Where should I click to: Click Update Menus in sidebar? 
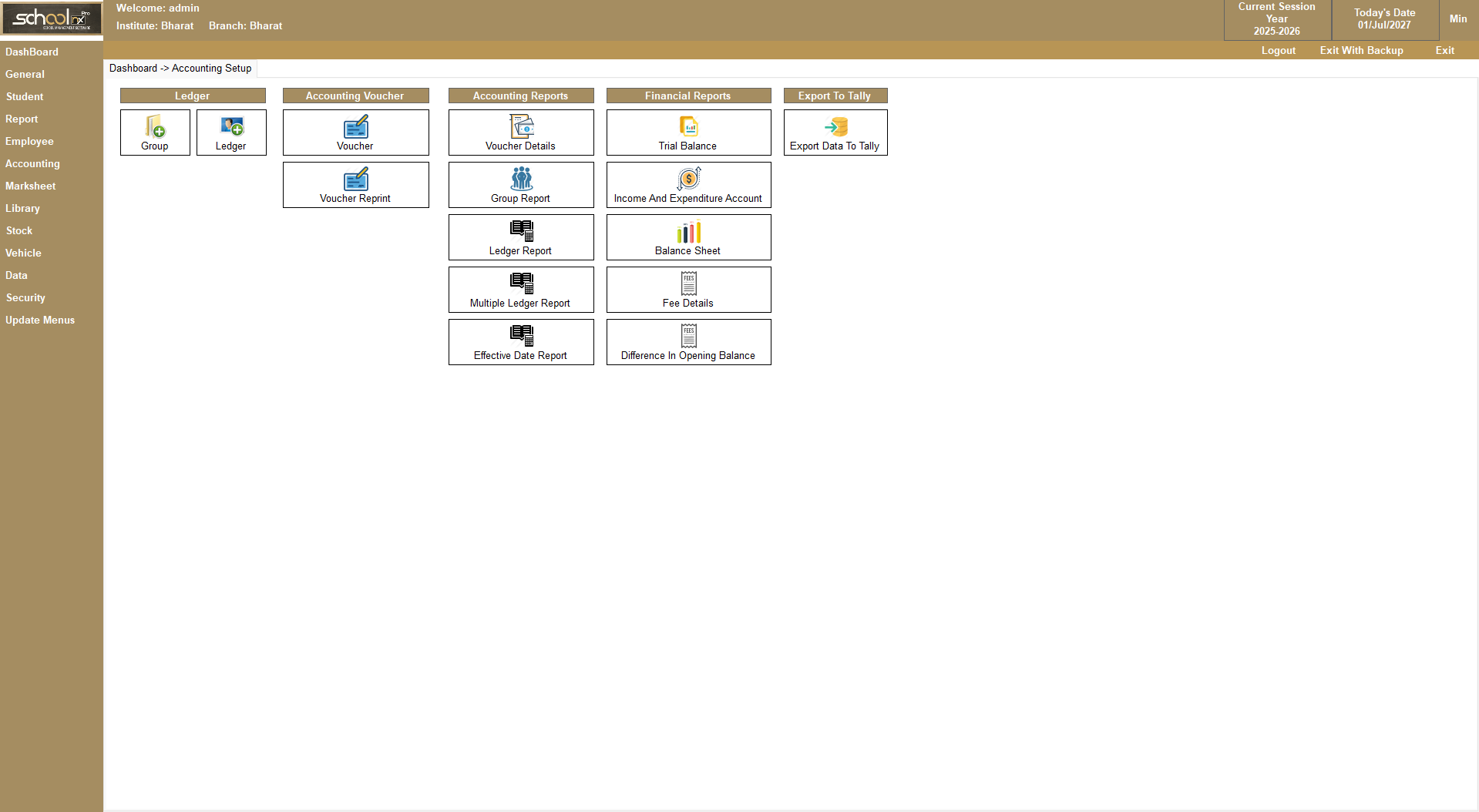(40, 320)
